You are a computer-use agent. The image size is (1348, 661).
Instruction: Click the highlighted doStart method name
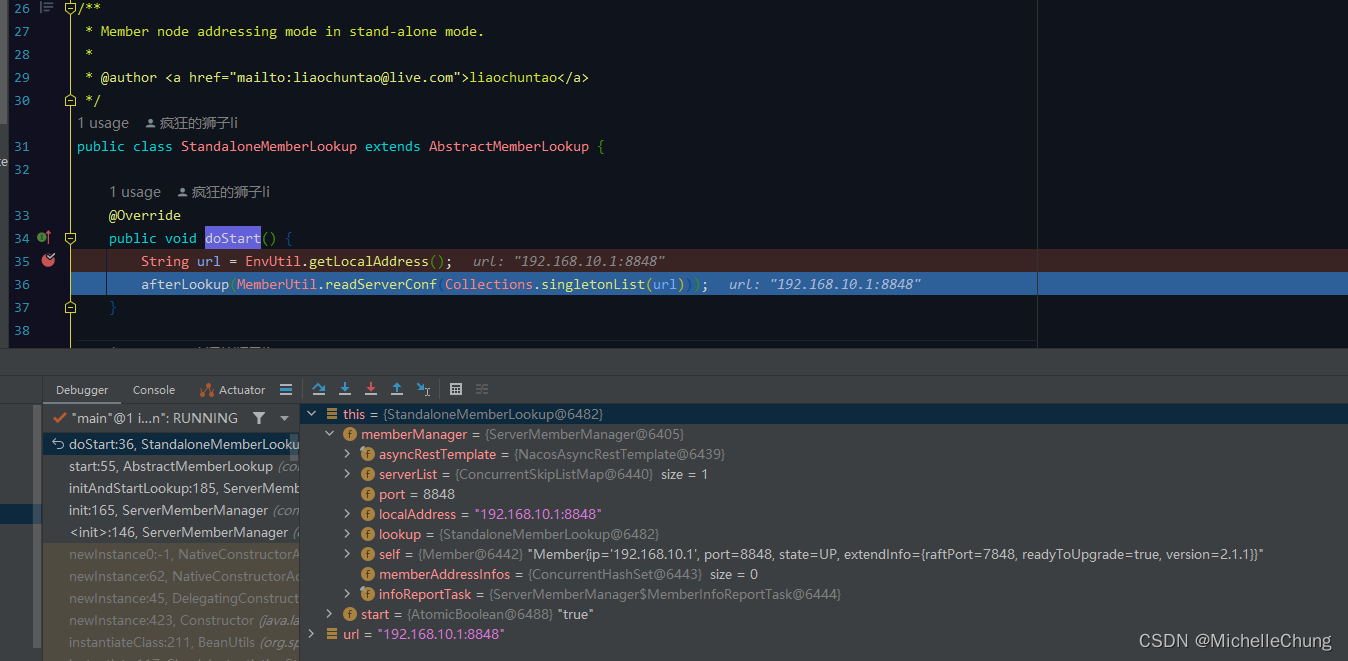(x=233, y=238)
